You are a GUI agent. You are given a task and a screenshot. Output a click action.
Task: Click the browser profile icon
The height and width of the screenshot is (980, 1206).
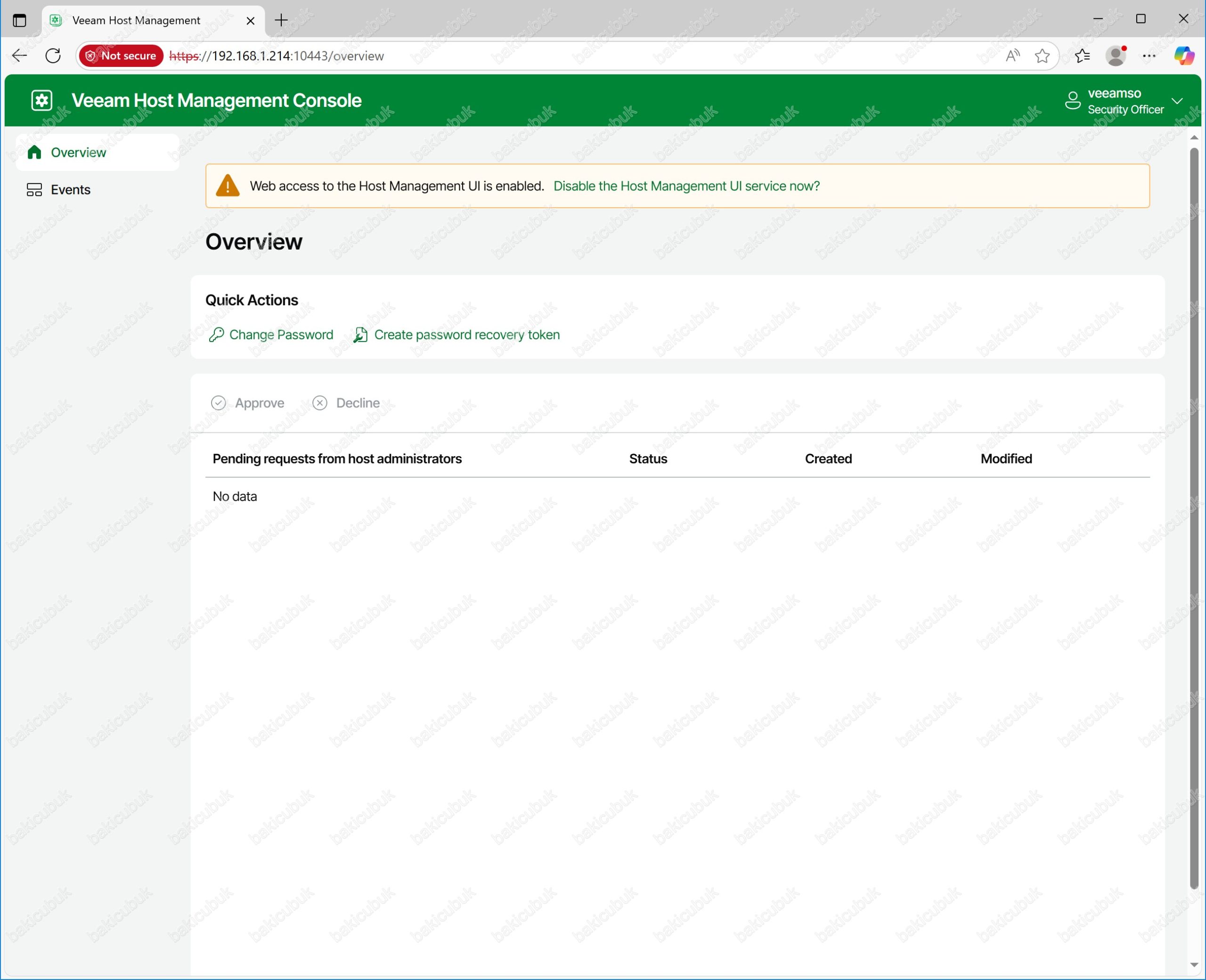click(x=1116, y=55)
